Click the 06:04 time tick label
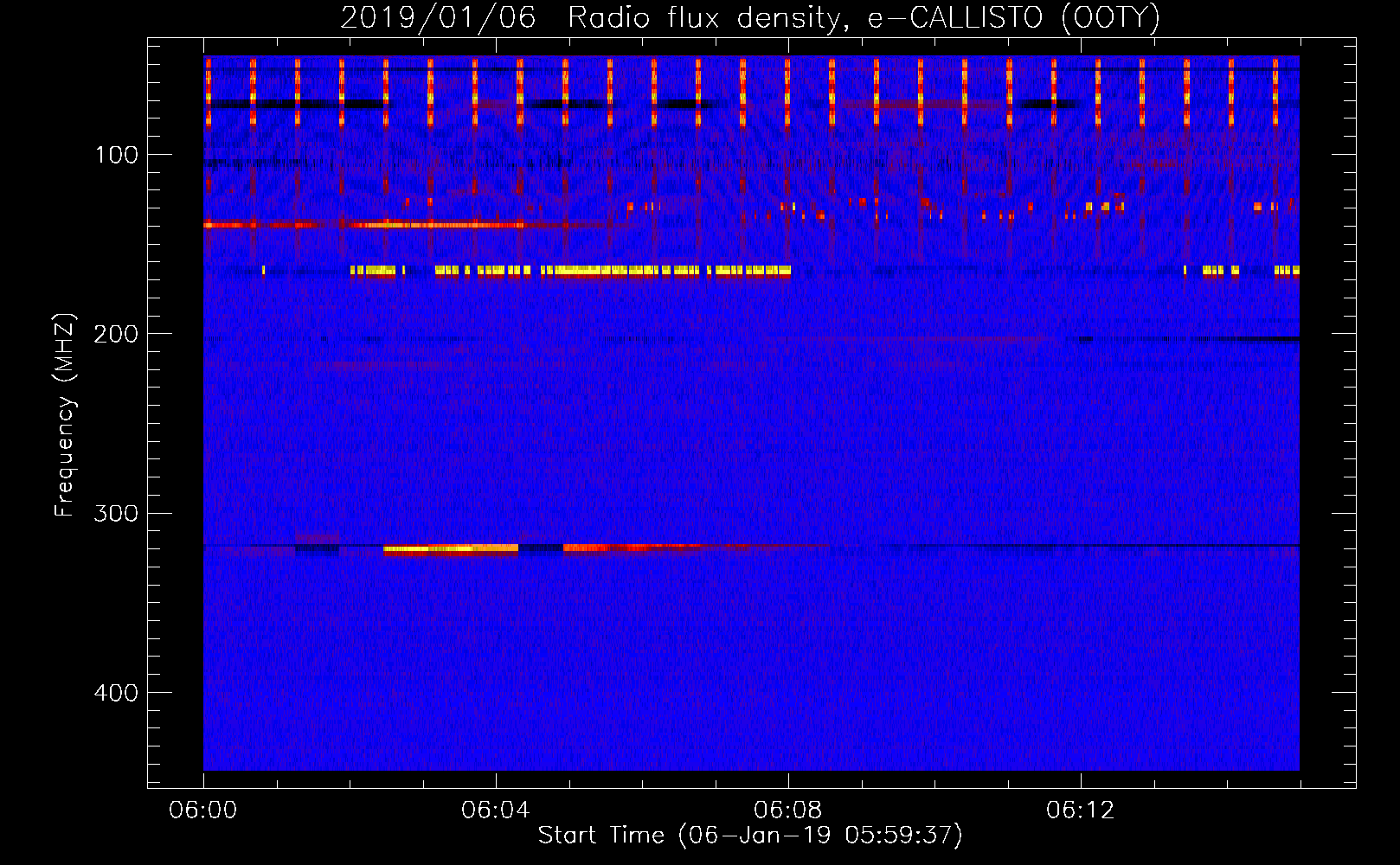Screen dimensions: 1400x865 [x=496, y=811]
